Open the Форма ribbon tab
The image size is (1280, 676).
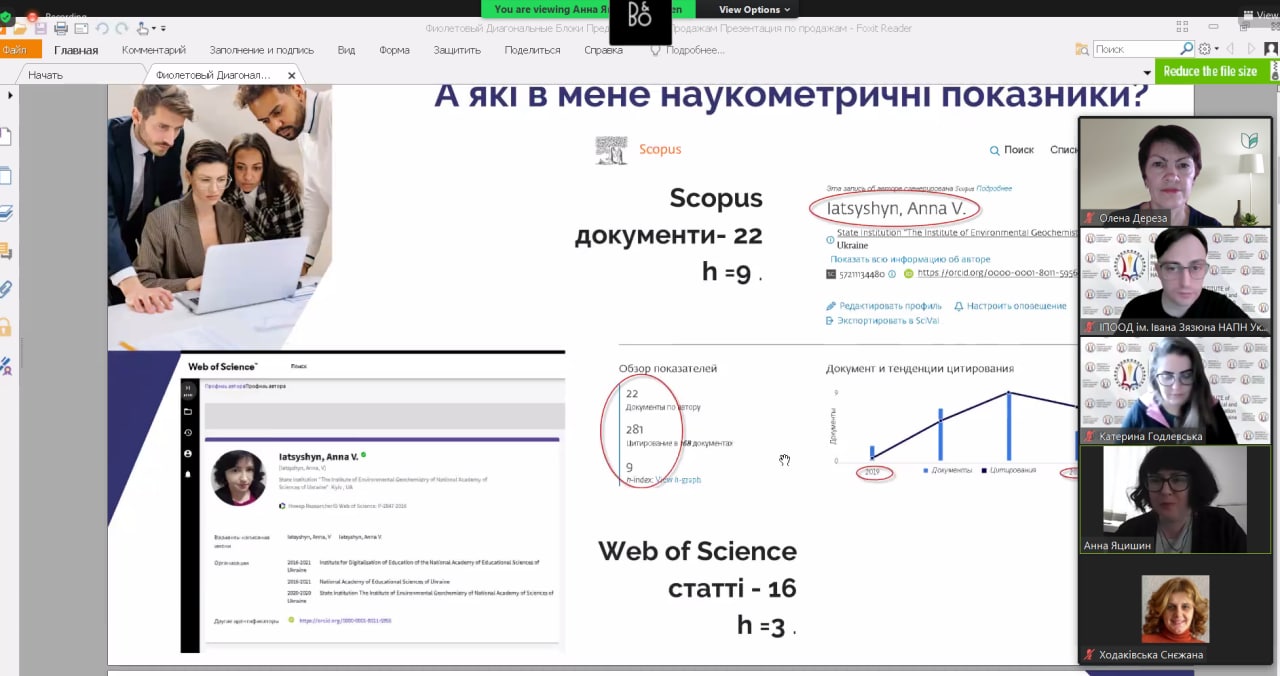[x=394, y=50]
